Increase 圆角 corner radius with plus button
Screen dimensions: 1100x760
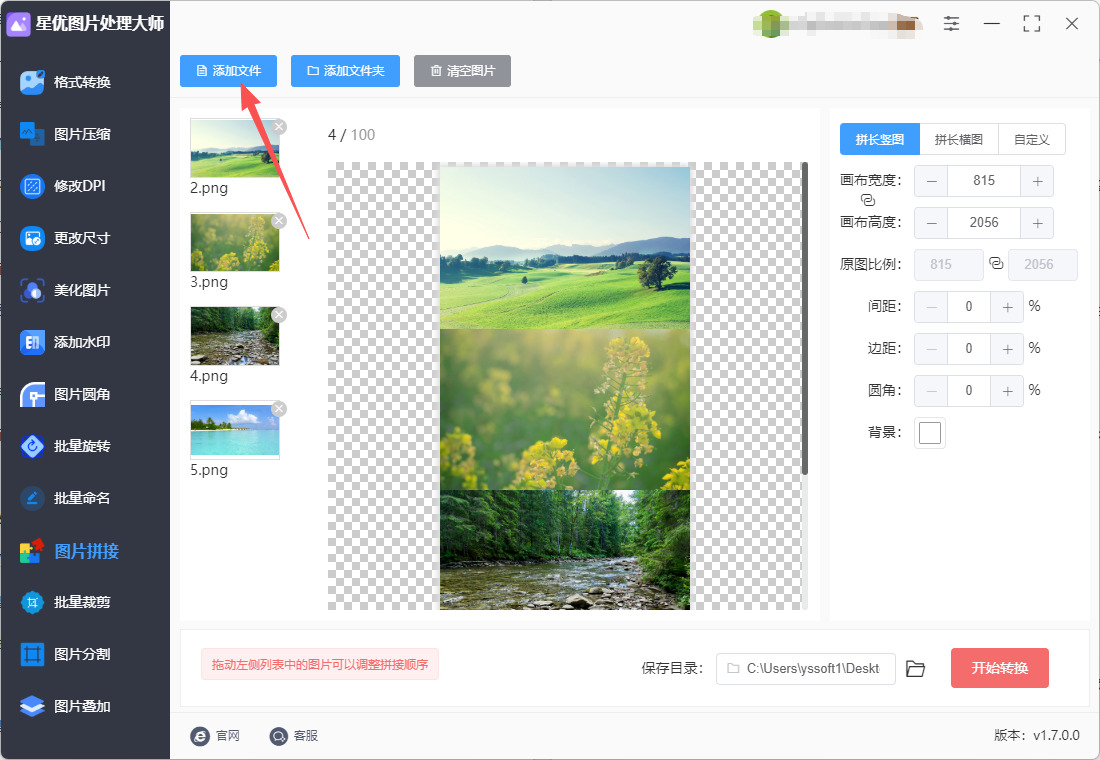[1007, 391]
